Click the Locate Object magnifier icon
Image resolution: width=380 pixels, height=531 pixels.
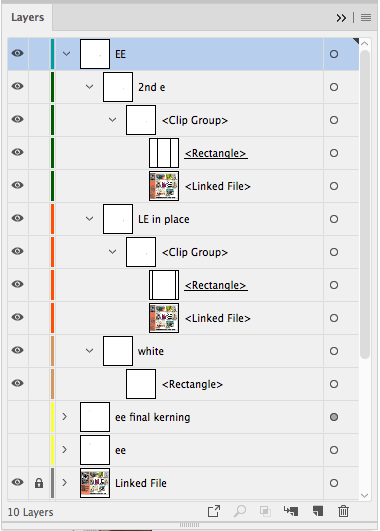[240, 511]
